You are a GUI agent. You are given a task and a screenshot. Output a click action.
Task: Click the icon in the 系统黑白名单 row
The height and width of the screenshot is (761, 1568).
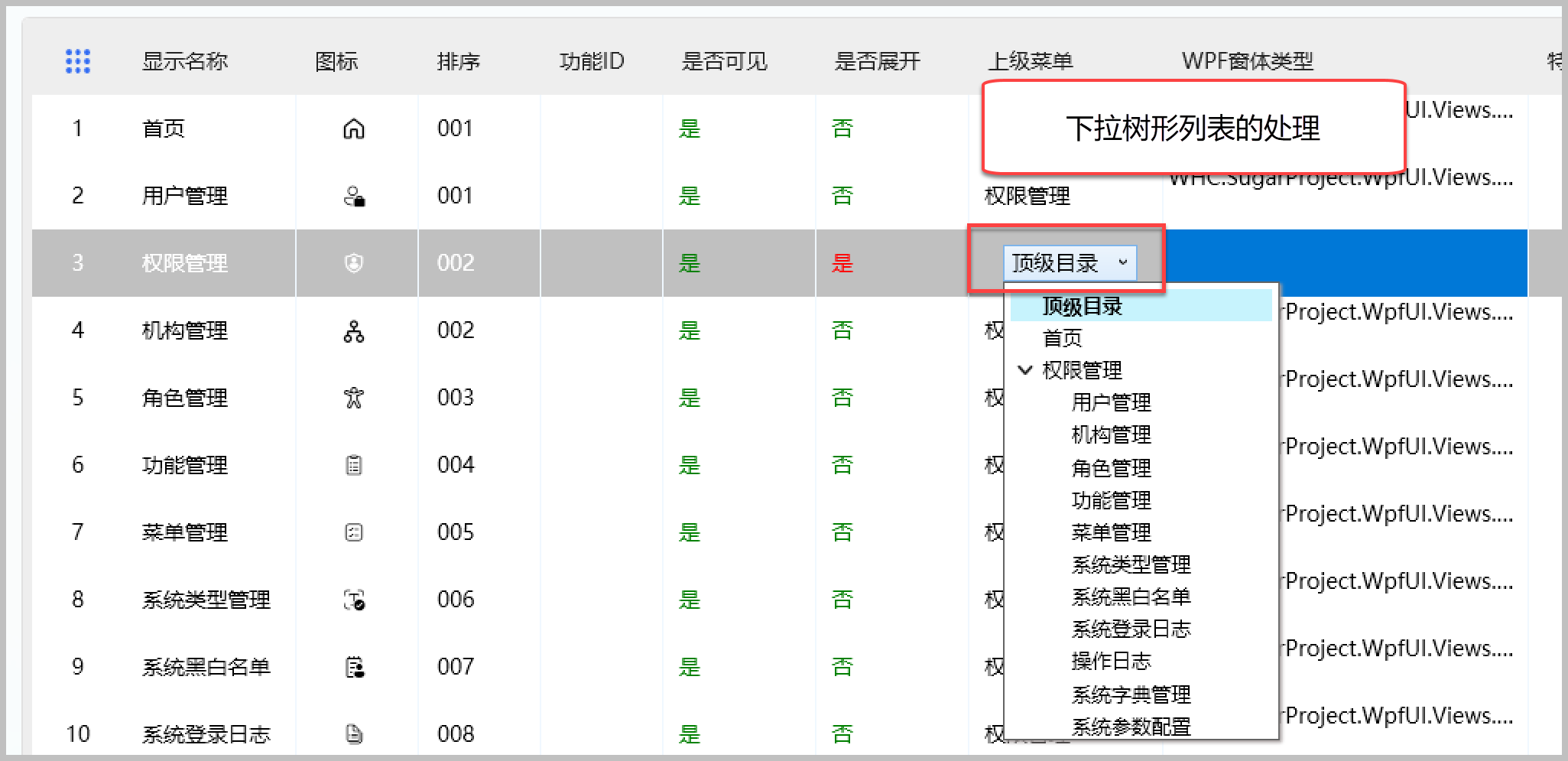coord(353,666)
